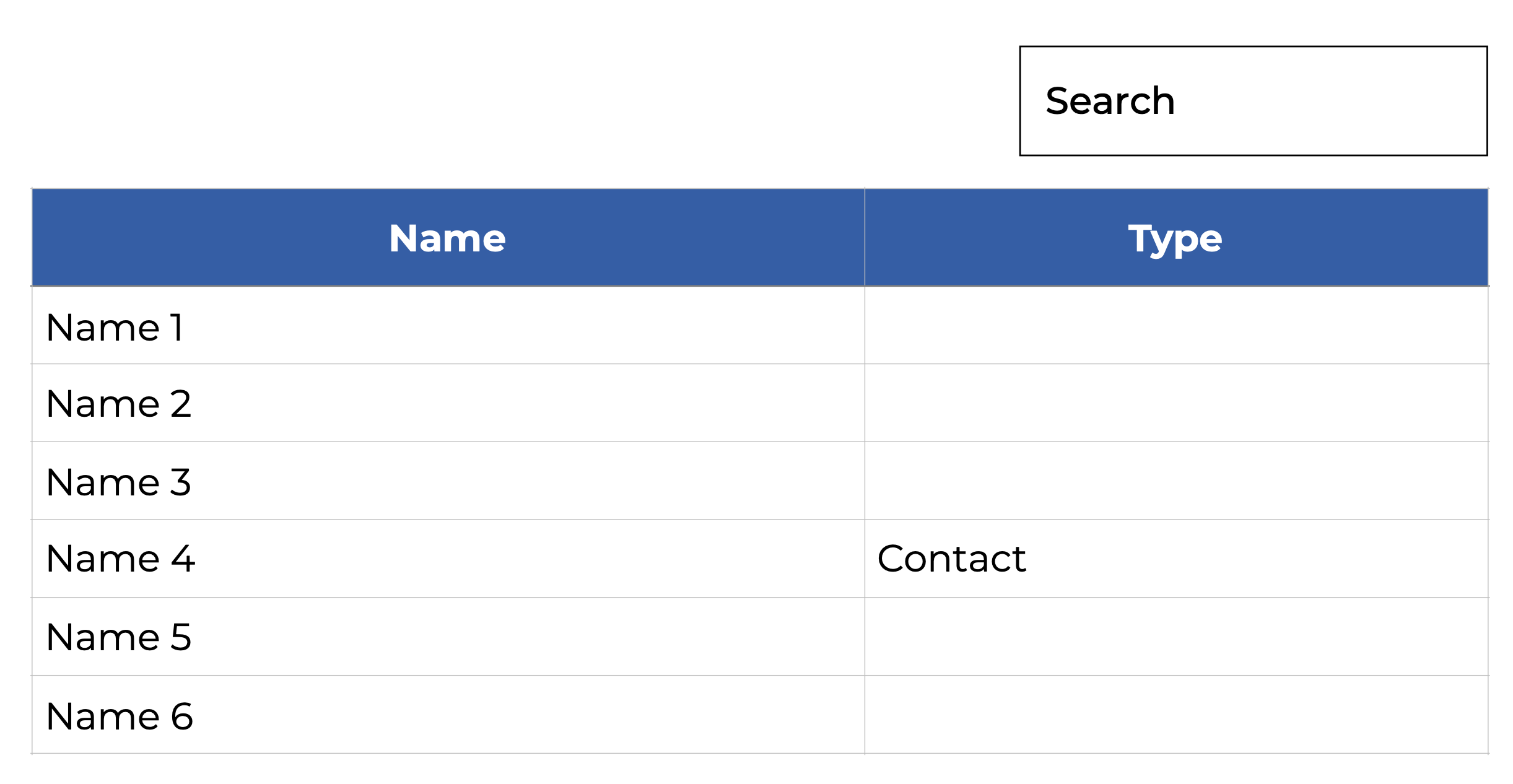The height and width of the screenshot is (784, 1513).
Task: Focus the Search input field
Action: coord(1253,101)
